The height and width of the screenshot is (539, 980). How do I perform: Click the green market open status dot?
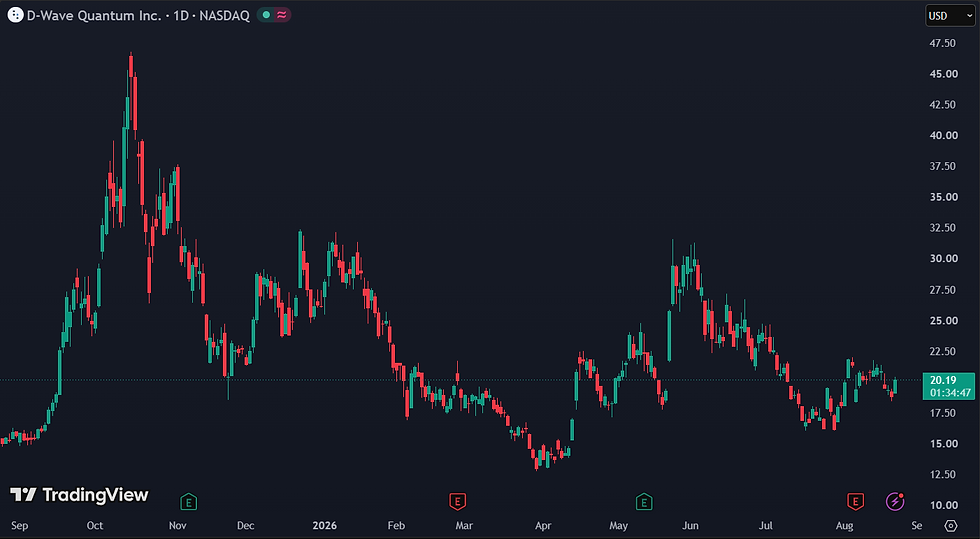tap(266, 15)
